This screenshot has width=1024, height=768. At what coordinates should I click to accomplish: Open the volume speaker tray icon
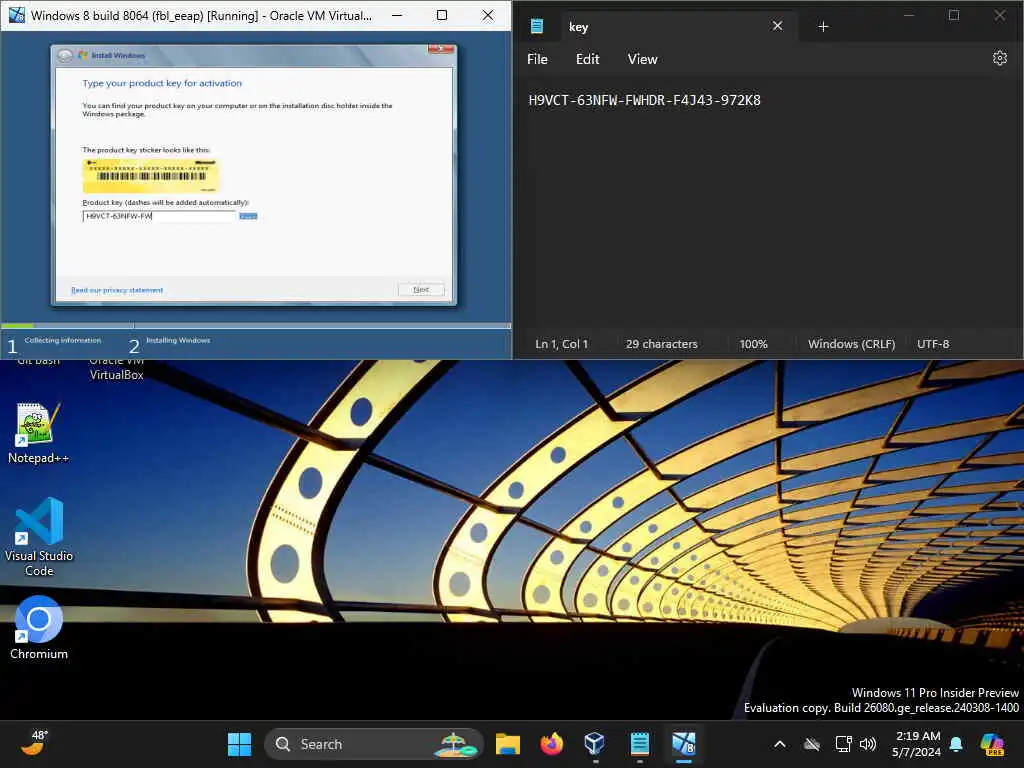click(868, 744)
